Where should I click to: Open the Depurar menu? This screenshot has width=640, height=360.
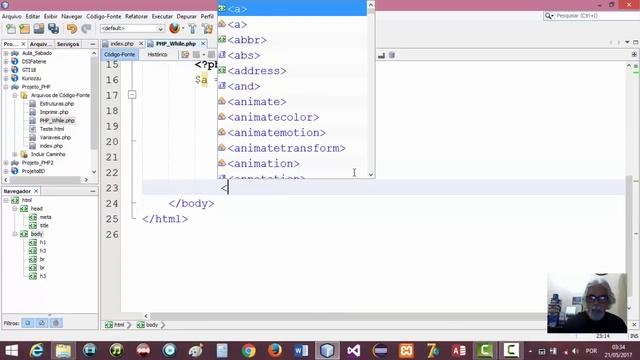[187, 16]
